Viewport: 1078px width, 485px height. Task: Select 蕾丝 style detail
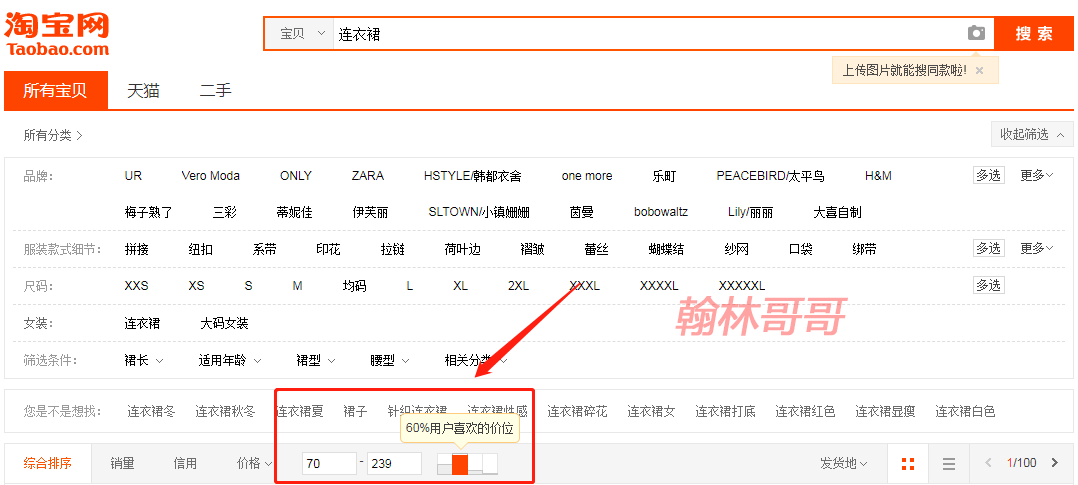pyautogui.click(x=596, y=249)
